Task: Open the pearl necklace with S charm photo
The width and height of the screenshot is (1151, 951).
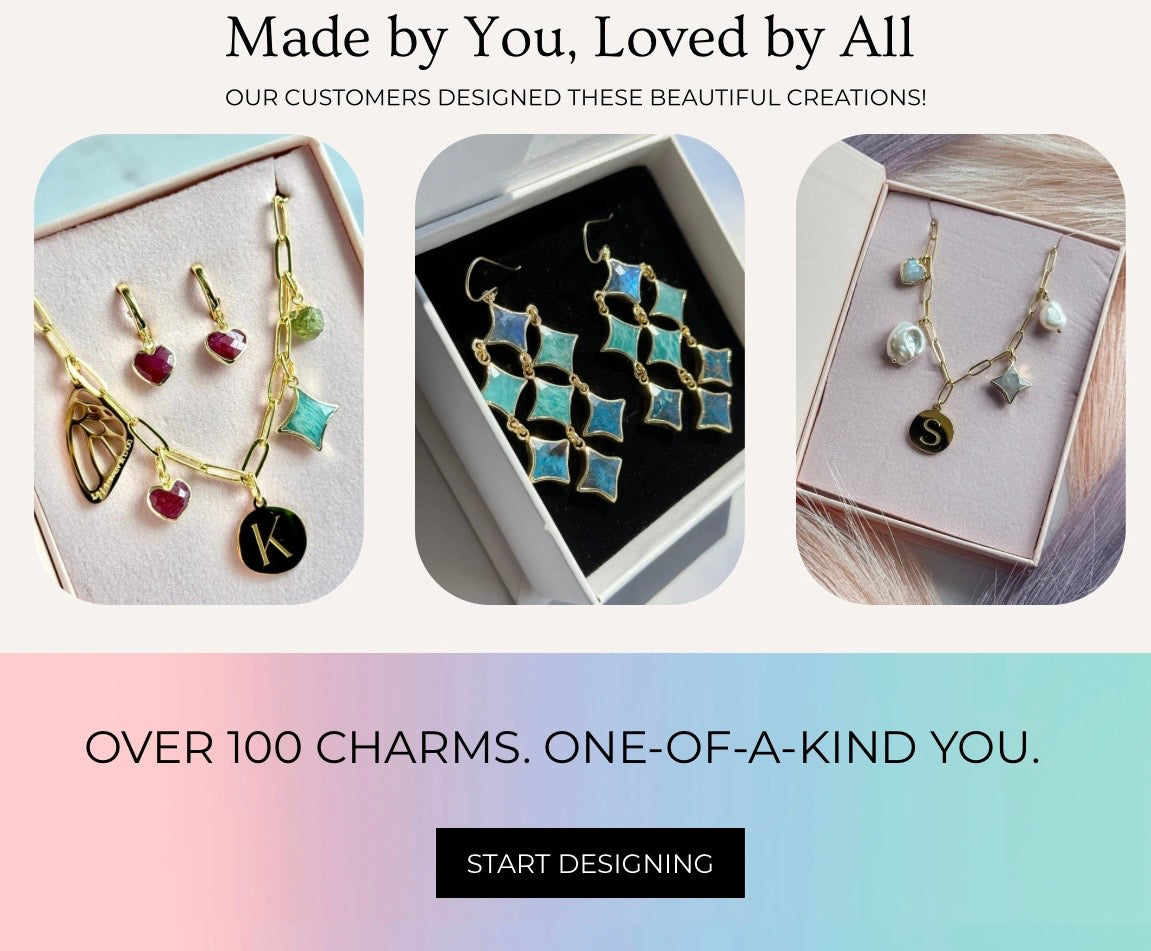Action: click(x=961, y=369)
